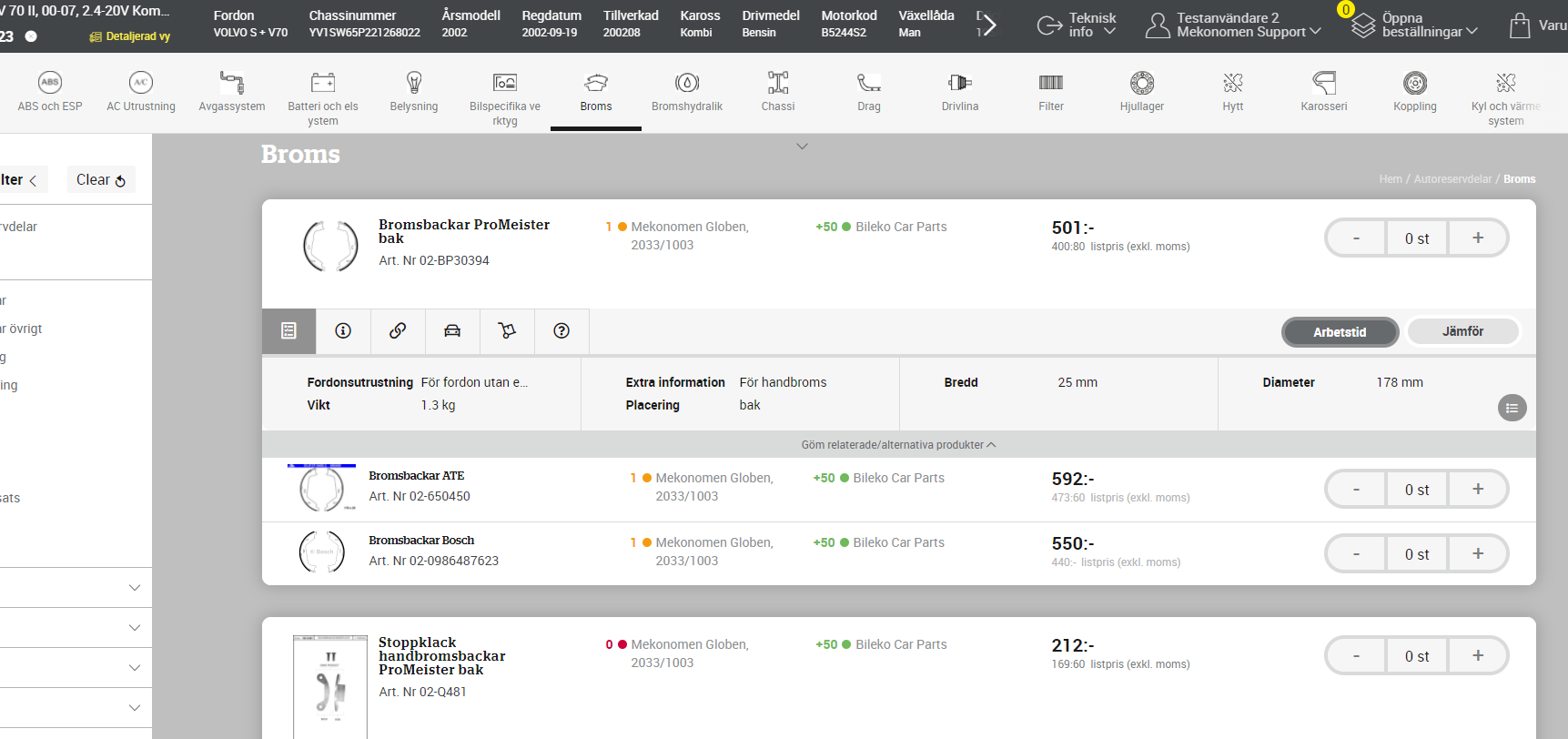Open the ABS och ESP category

pos(50,92)
